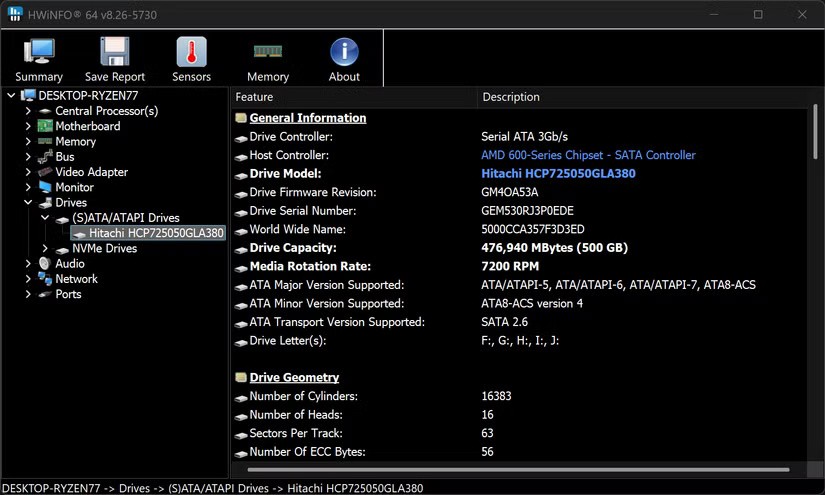Open the Summary toolbar icon
This screenshot has width=825, height=495.
tap(39, 52)
